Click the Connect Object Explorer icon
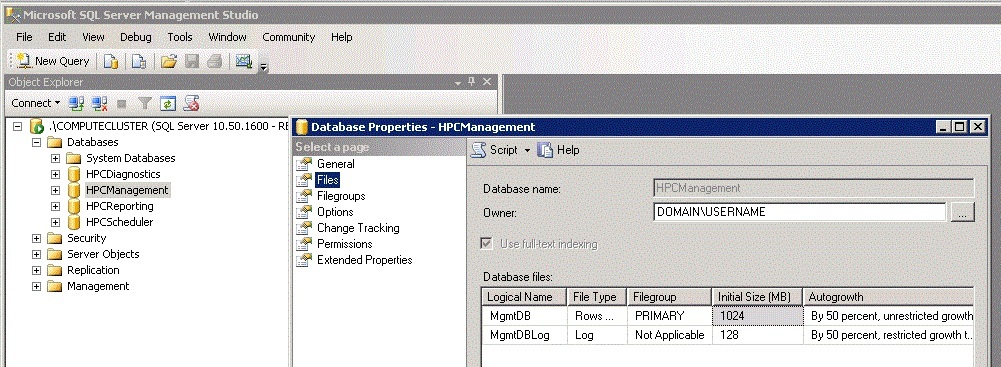Viewport: 1001px width, 367px height. (x=77, y=103)
